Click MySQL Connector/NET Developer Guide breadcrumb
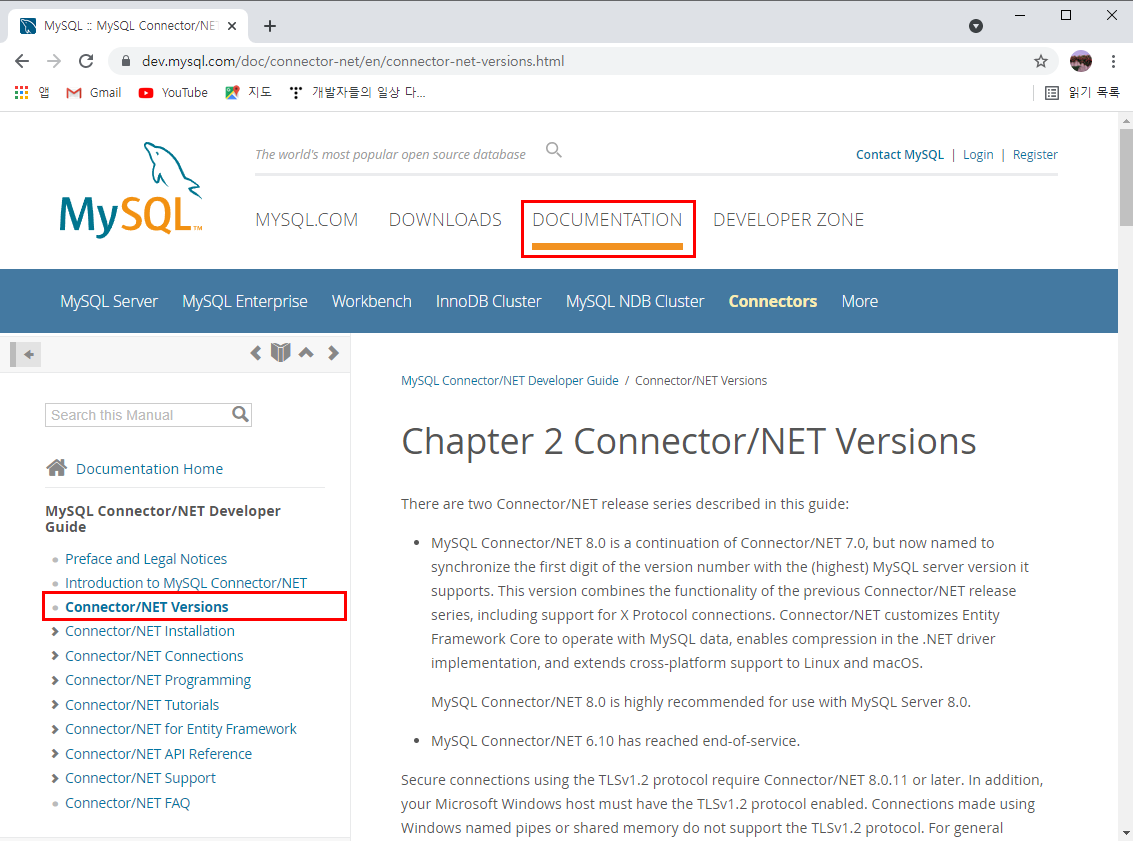Viewport: 1133px width, 841px height. [x=509, y=381]
